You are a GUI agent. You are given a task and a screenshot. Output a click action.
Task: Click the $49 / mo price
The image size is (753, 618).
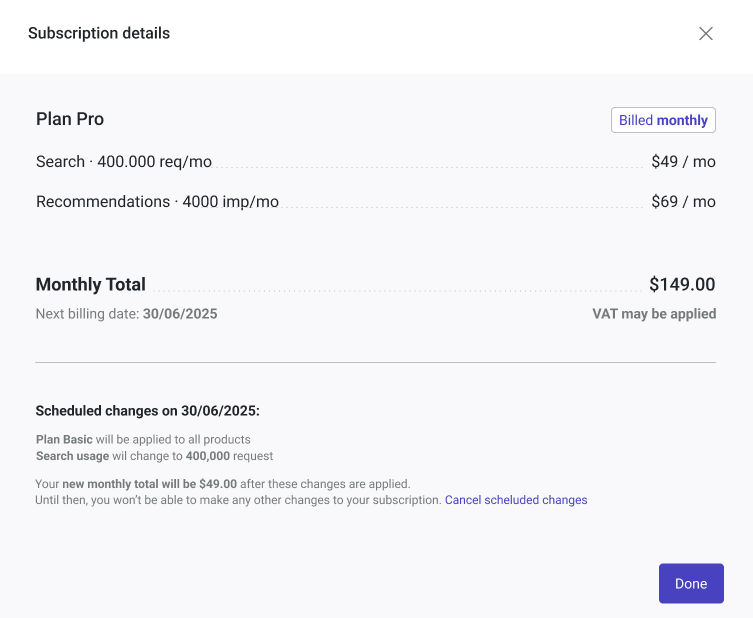coord(683,162)
